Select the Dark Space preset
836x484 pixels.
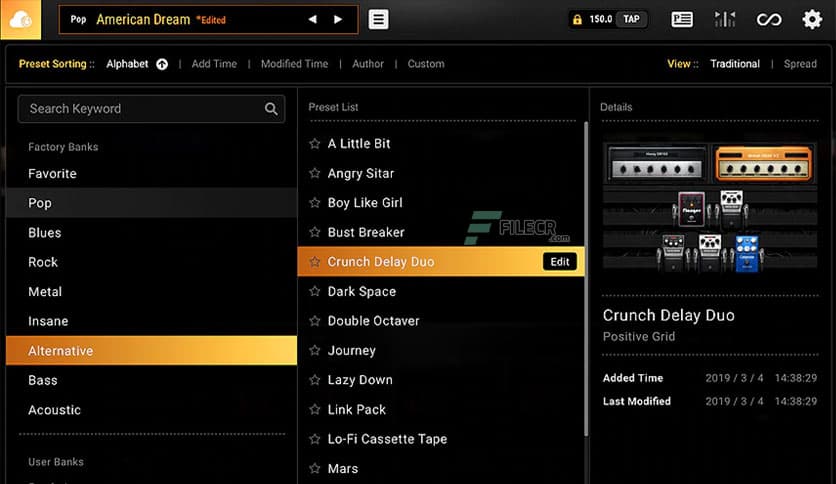(441, 291)
